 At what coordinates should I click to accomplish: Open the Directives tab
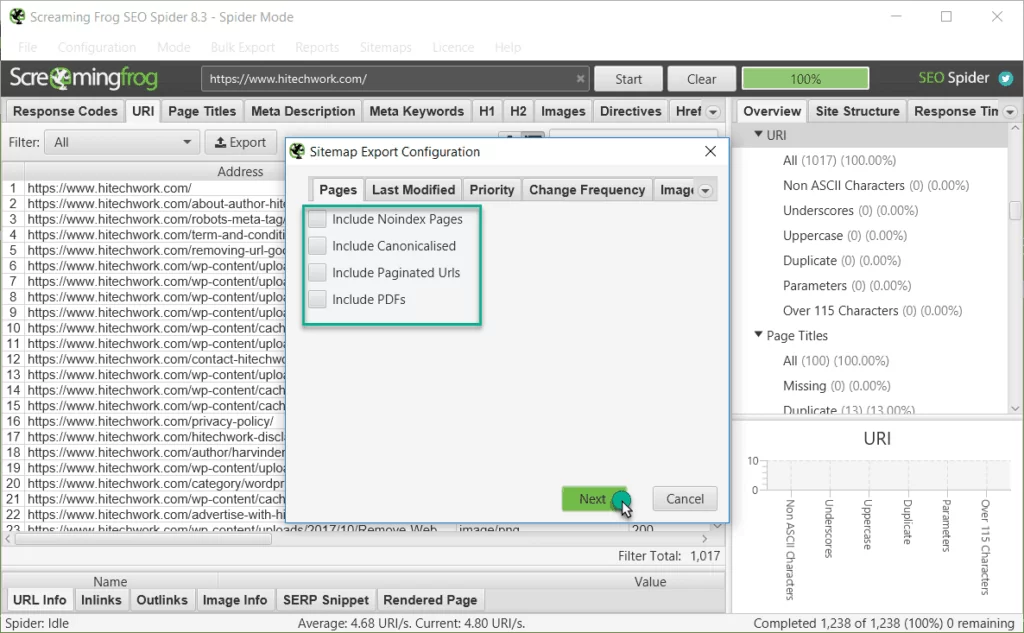[x=631, y=111]
